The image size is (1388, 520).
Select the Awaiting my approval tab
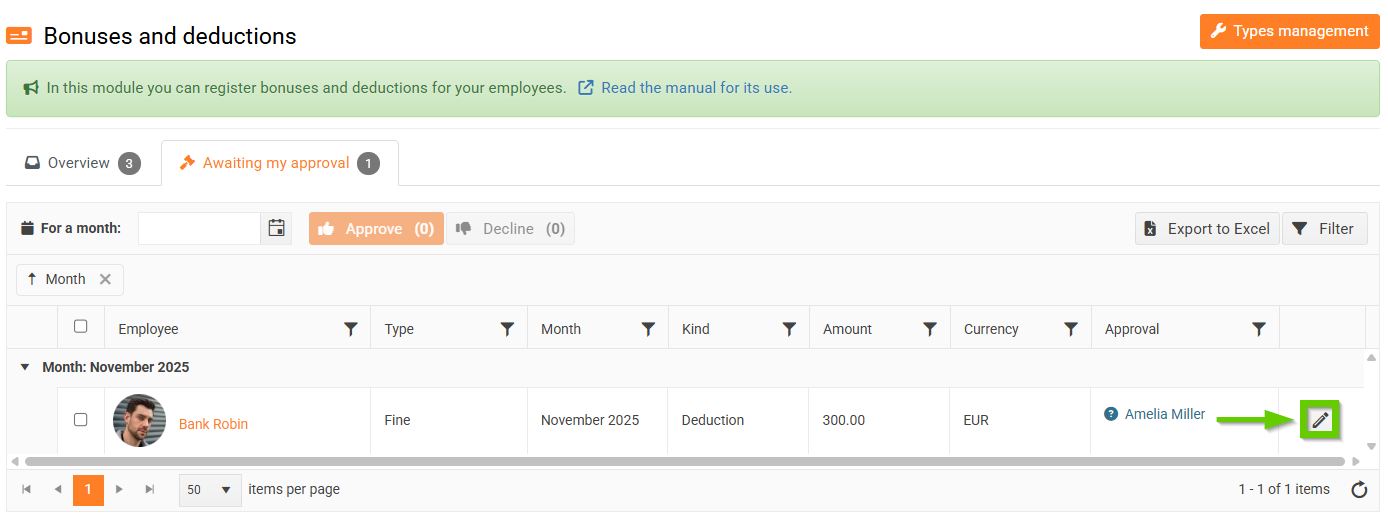[x=278, y=163]
